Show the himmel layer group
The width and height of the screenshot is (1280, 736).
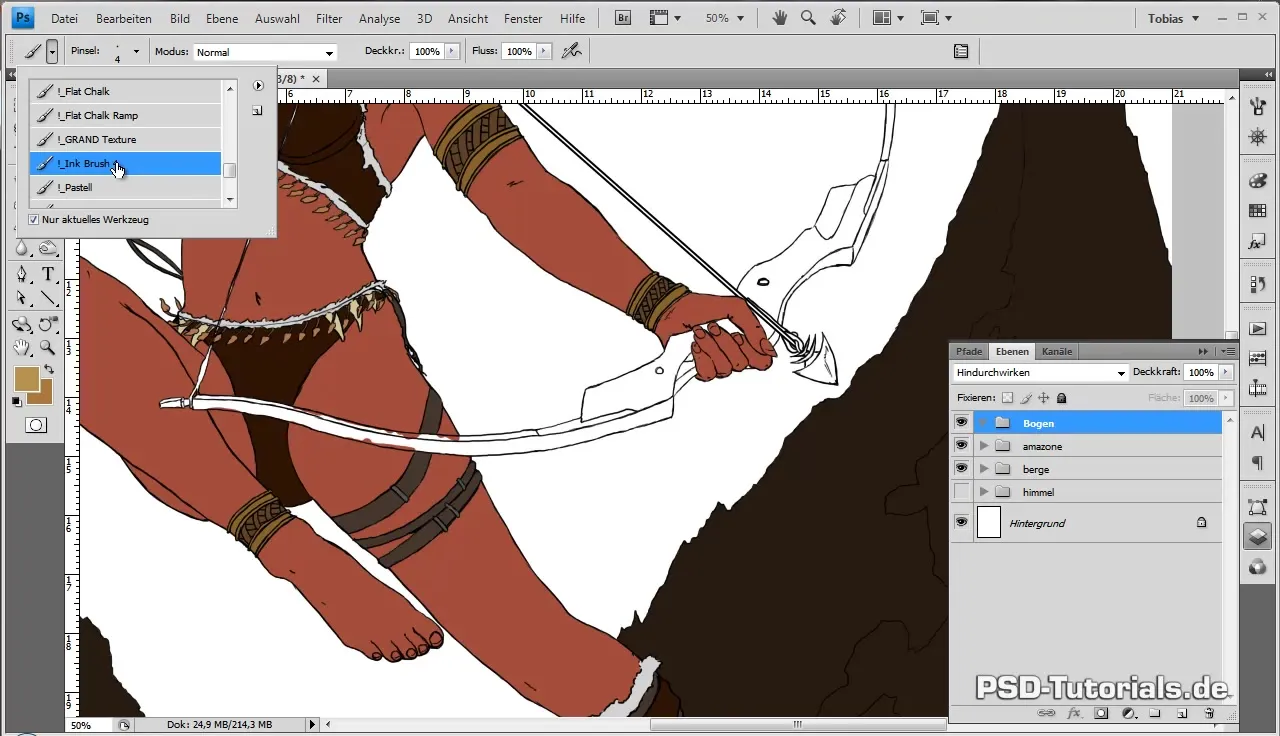961,492
